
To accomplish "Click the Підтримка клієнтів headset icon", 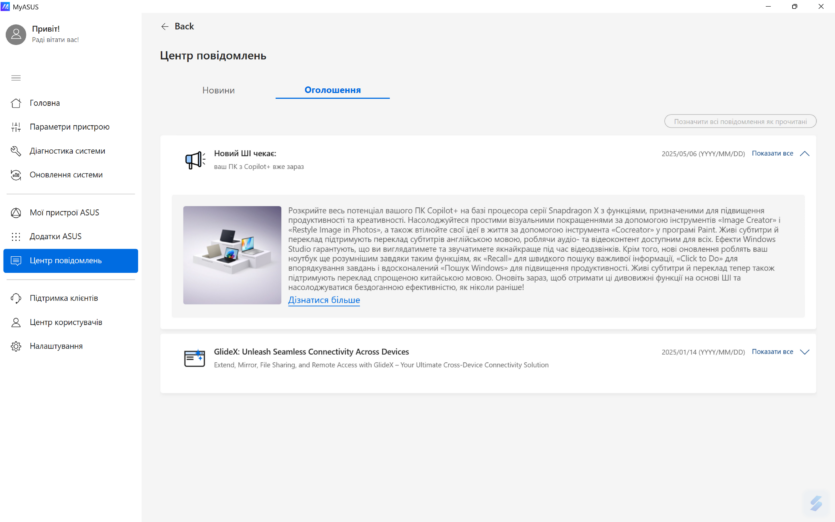I will [16, 298].
